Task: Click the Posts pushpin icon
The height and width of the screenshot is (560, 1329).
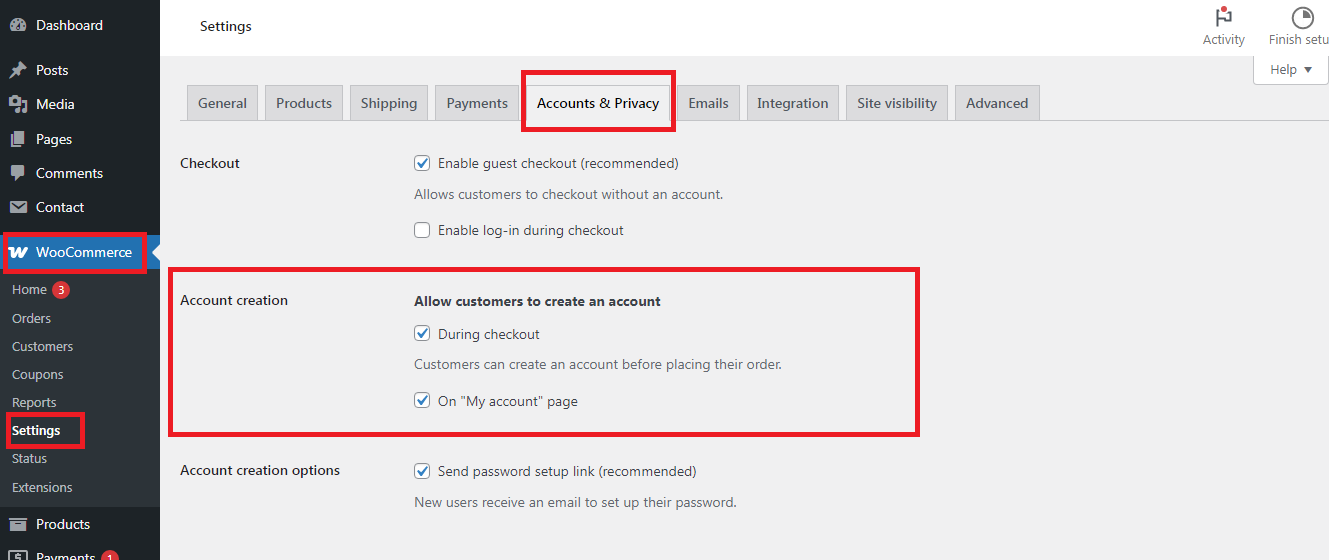Action: click(18, 70)
